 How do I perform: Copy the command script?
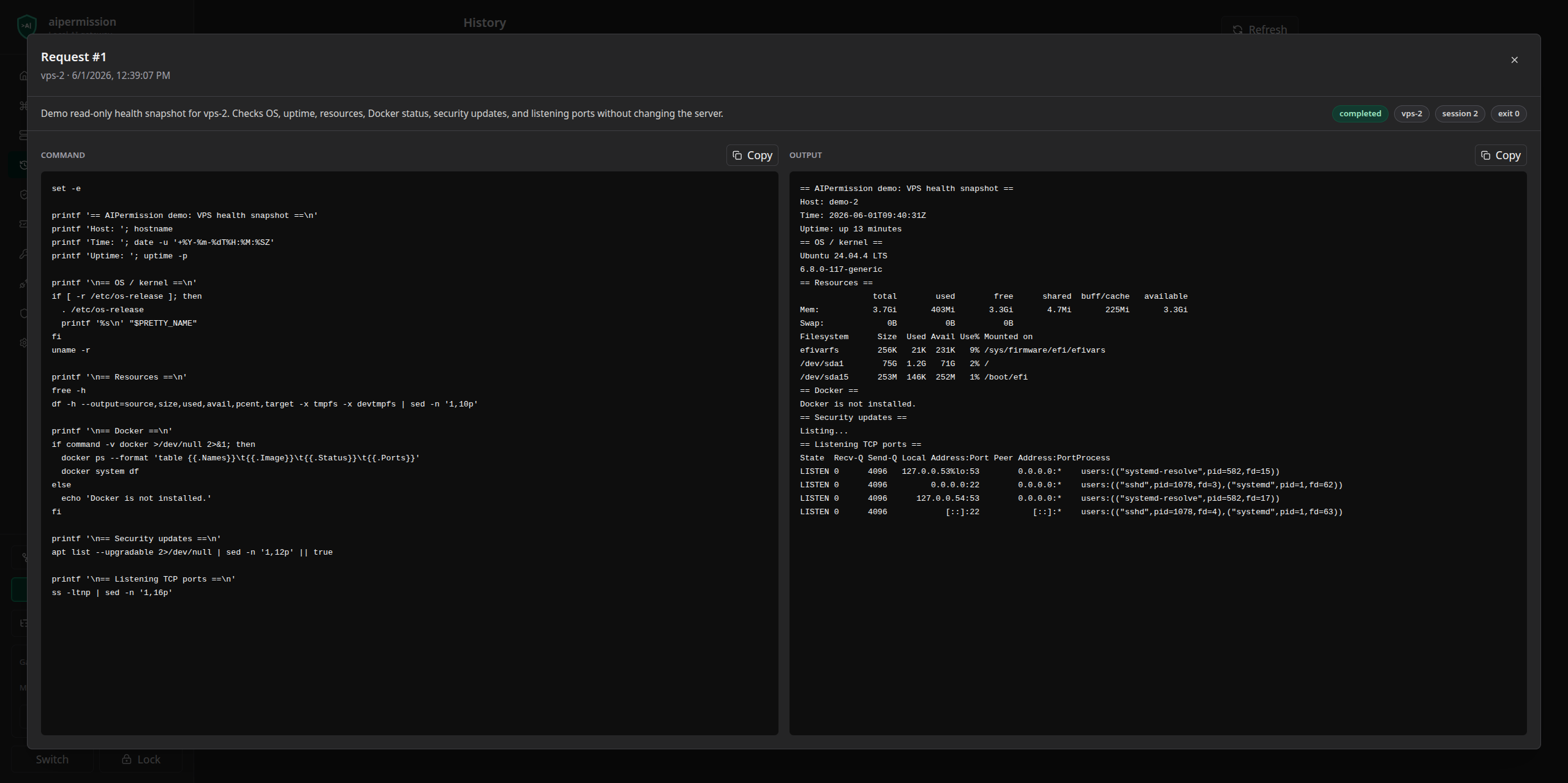tap(752, 155)
